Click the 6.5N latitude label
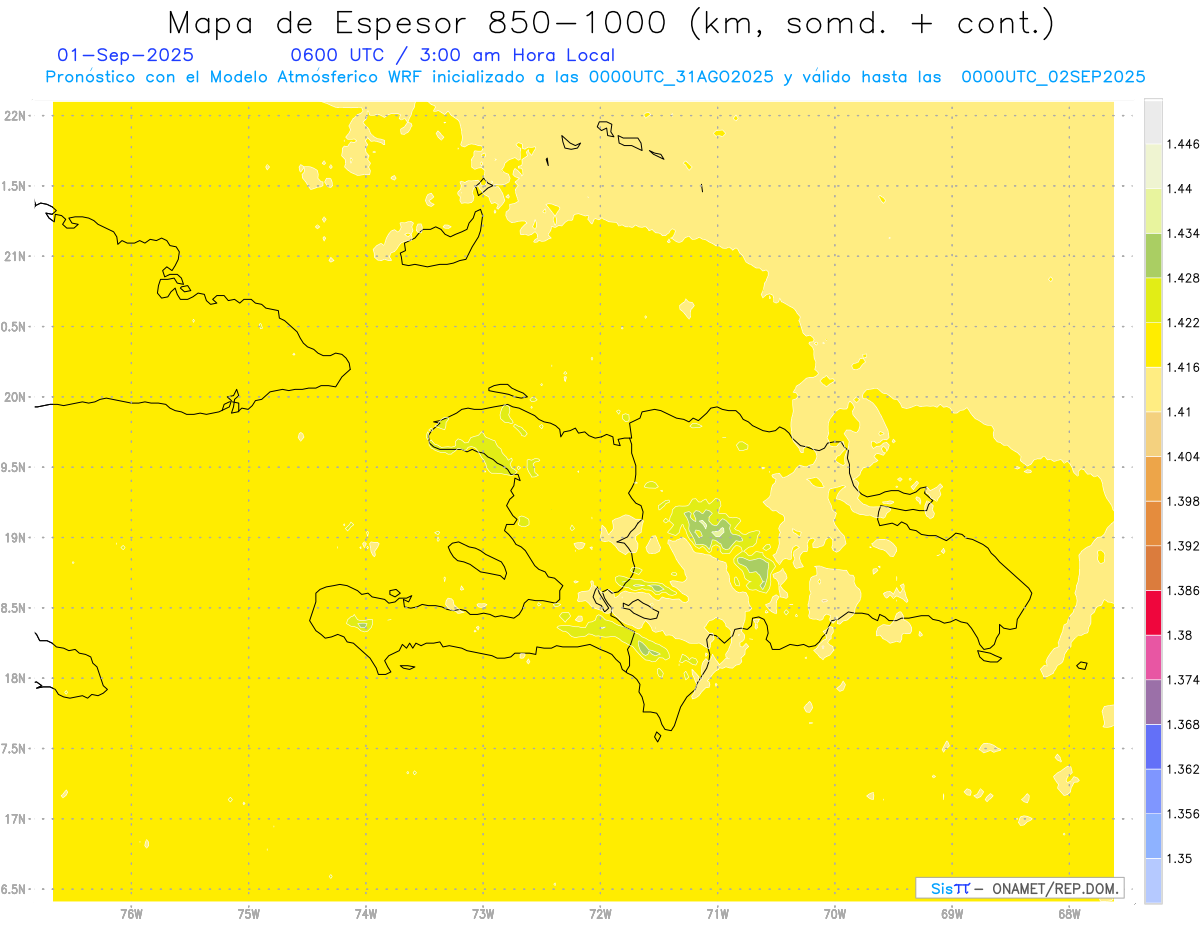The image size is (1200, 927). [x=15, y=889]
